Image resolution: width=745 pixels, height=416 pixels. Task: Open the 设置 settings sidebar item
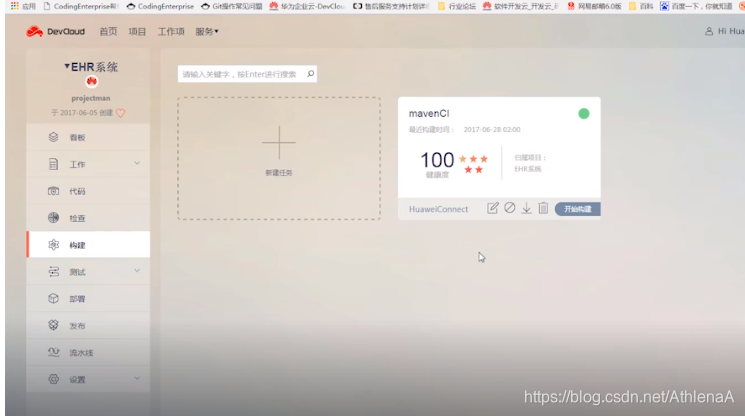coord(88,379)
